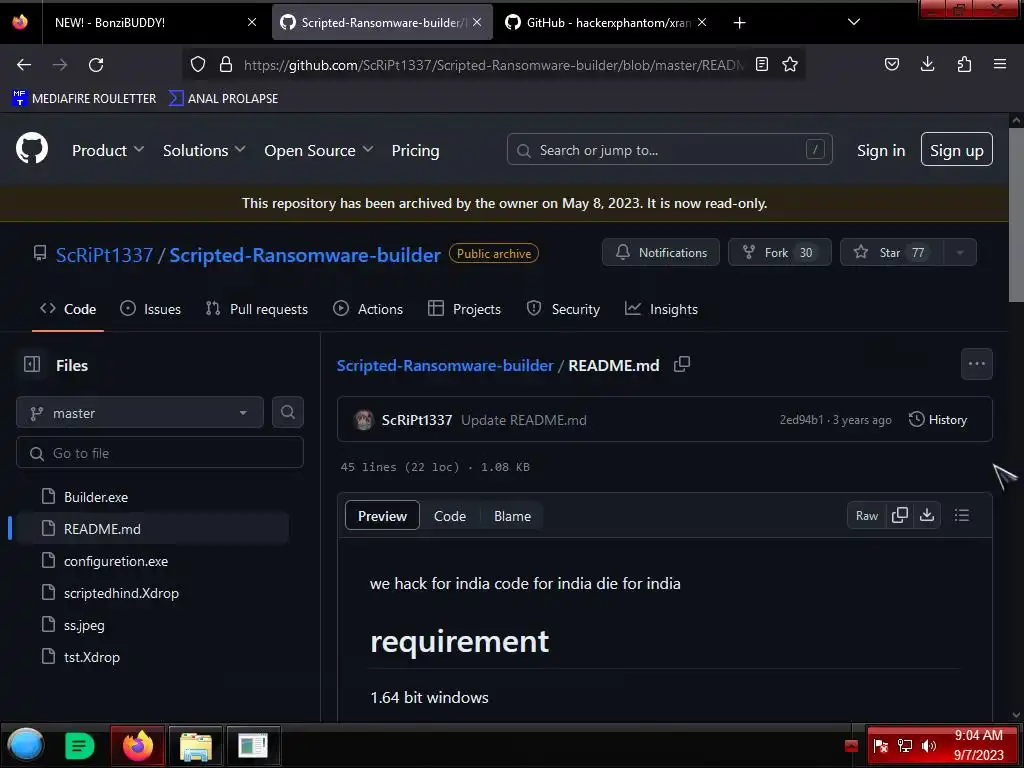This screenshot has width=1024, height=768.
Task: Open the Actions tab
Action: [368, 309]
